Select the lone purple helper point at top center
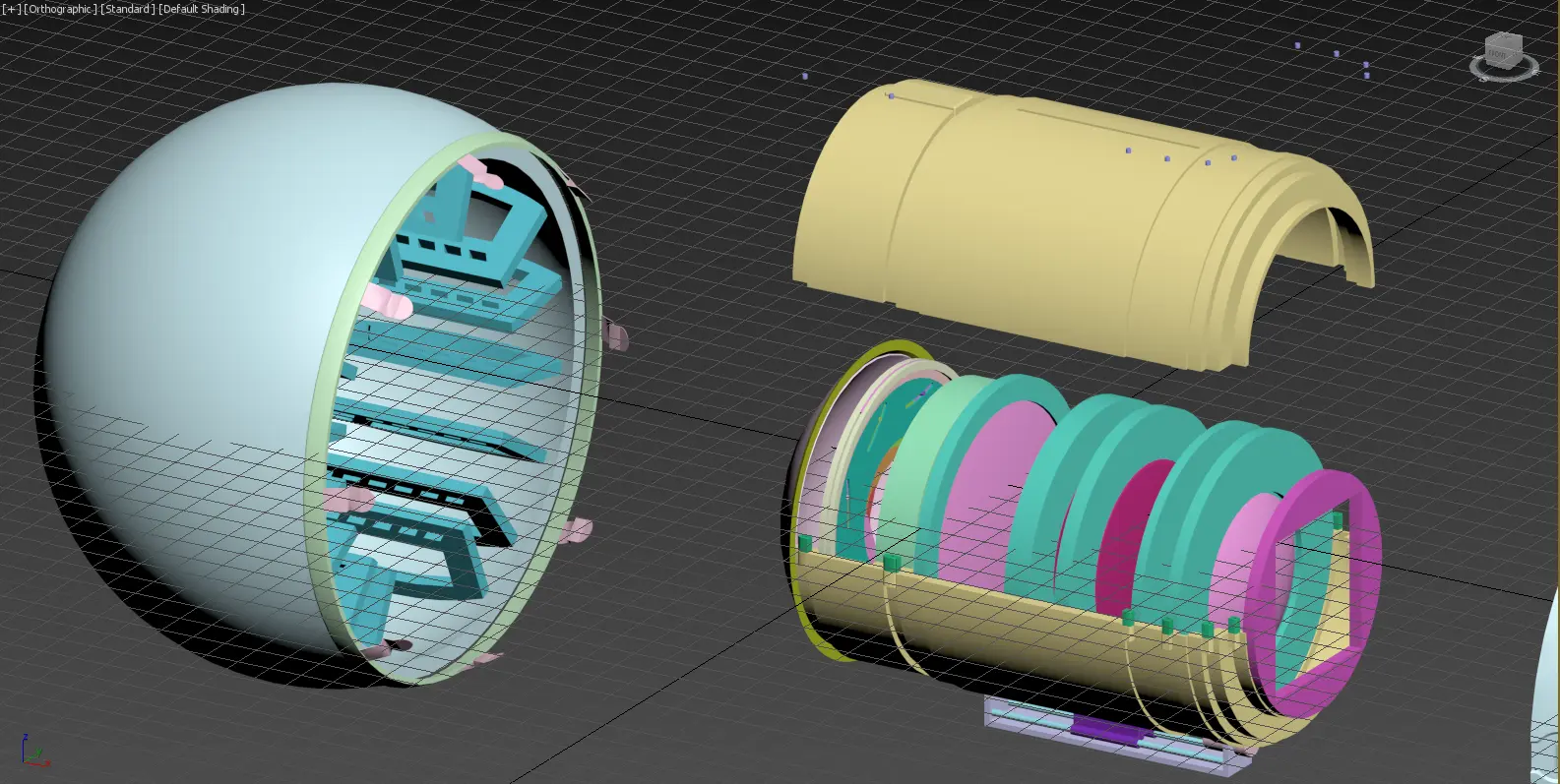Screen dimensions: 1560x784 point(805,76)
